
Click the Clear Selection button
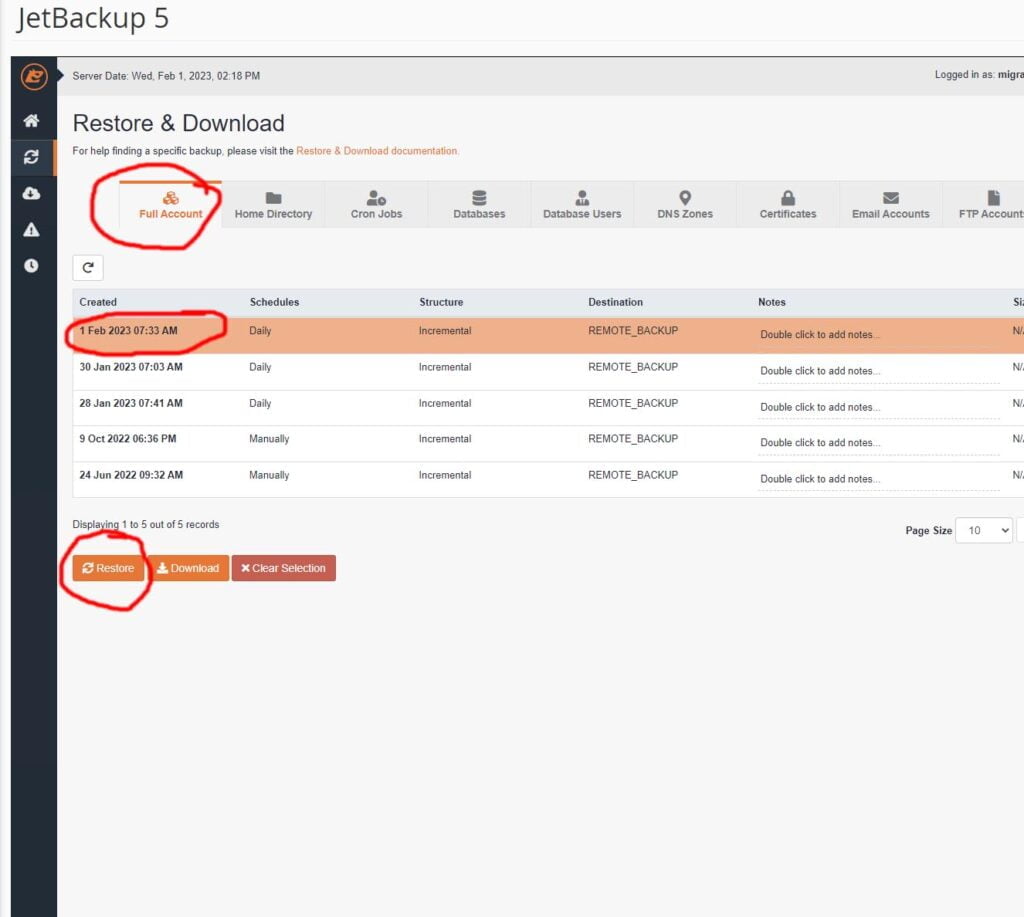pyautogui.click(x=283, y=568)
